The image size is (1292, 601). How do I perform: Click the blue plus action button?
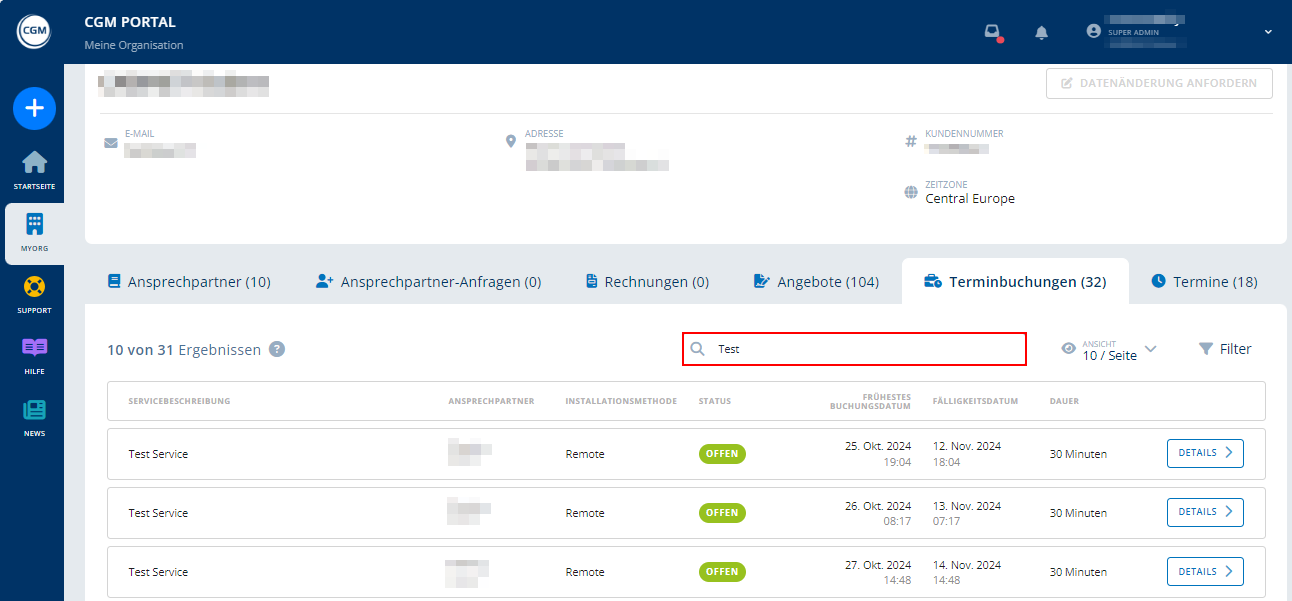(34, 108)
